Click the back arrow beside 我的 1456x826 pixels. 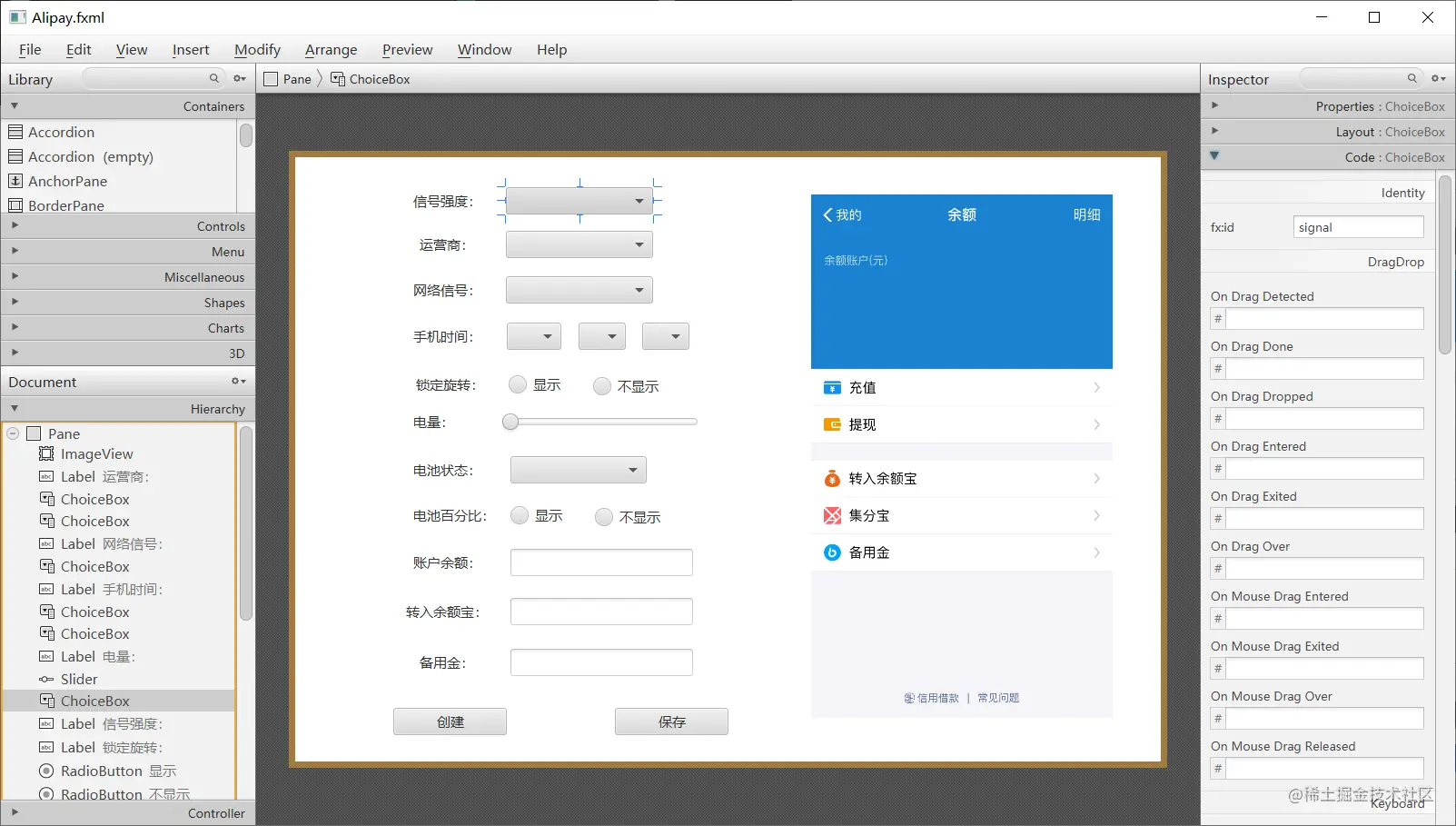[827, 215]
